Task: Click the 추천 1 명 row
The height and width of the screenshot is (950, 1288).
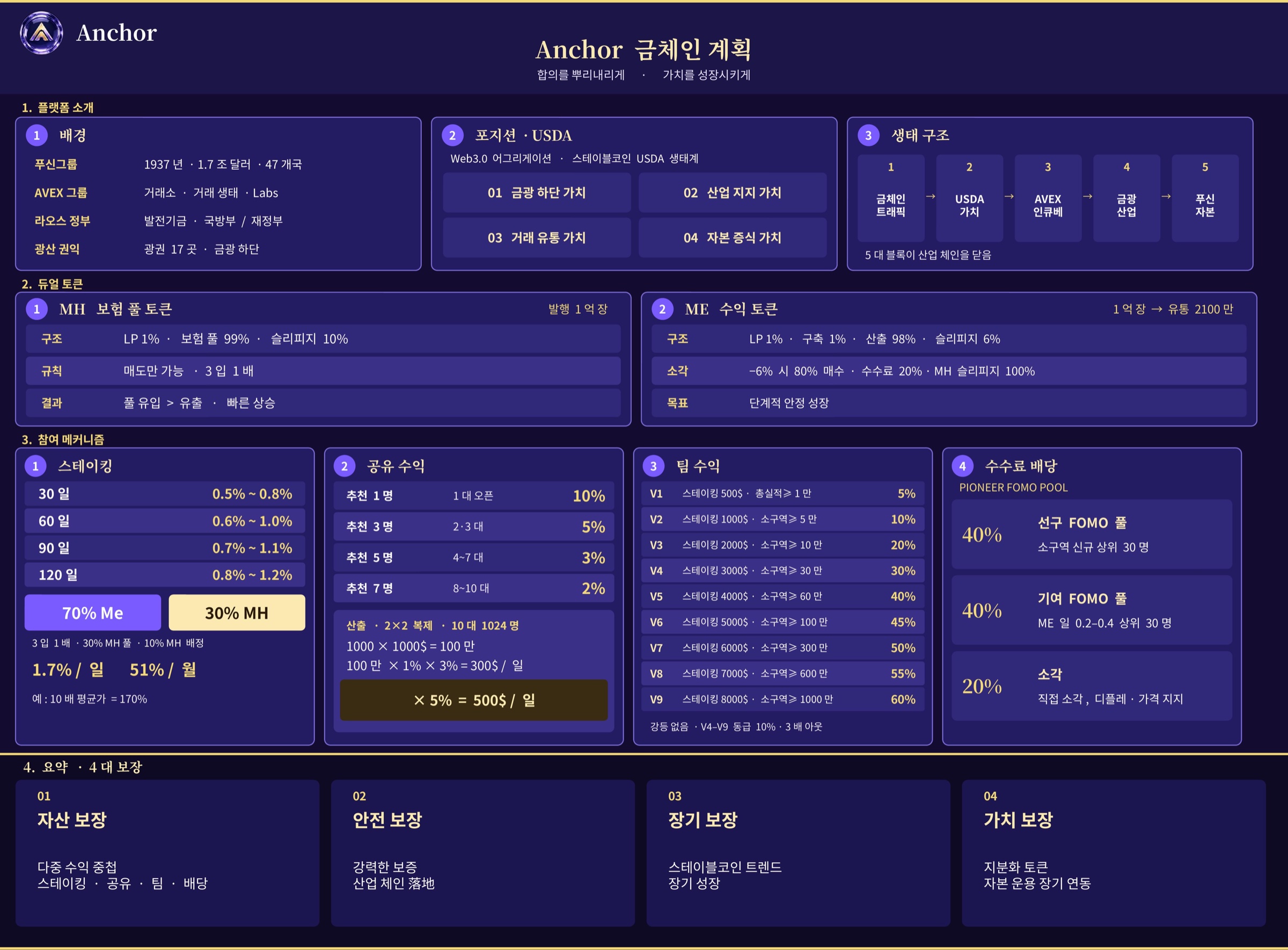Action: [x=474, y=496]
